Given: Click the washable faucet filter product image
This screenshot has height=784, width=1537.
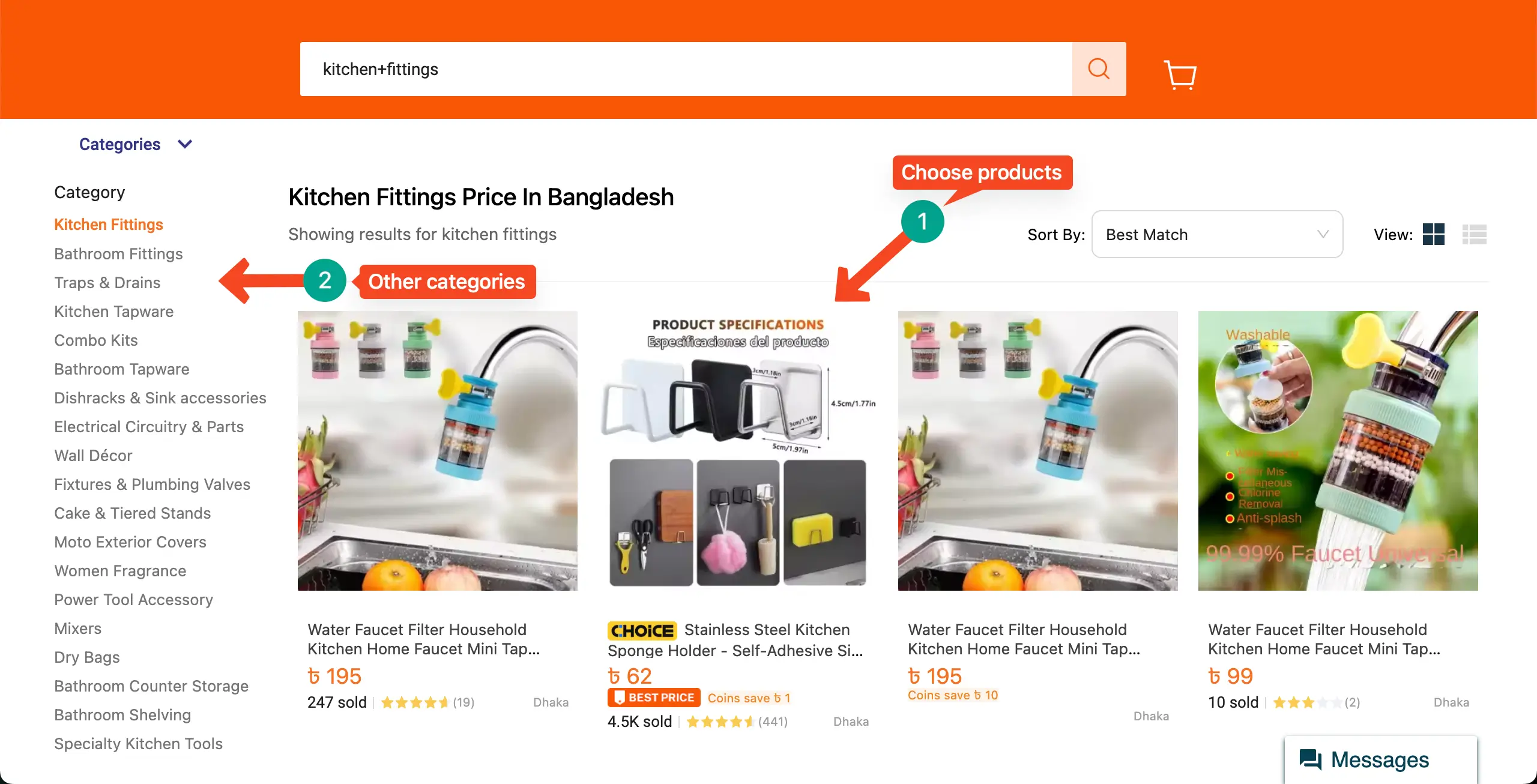Looking at the screenshot, I should [1337, 450].
